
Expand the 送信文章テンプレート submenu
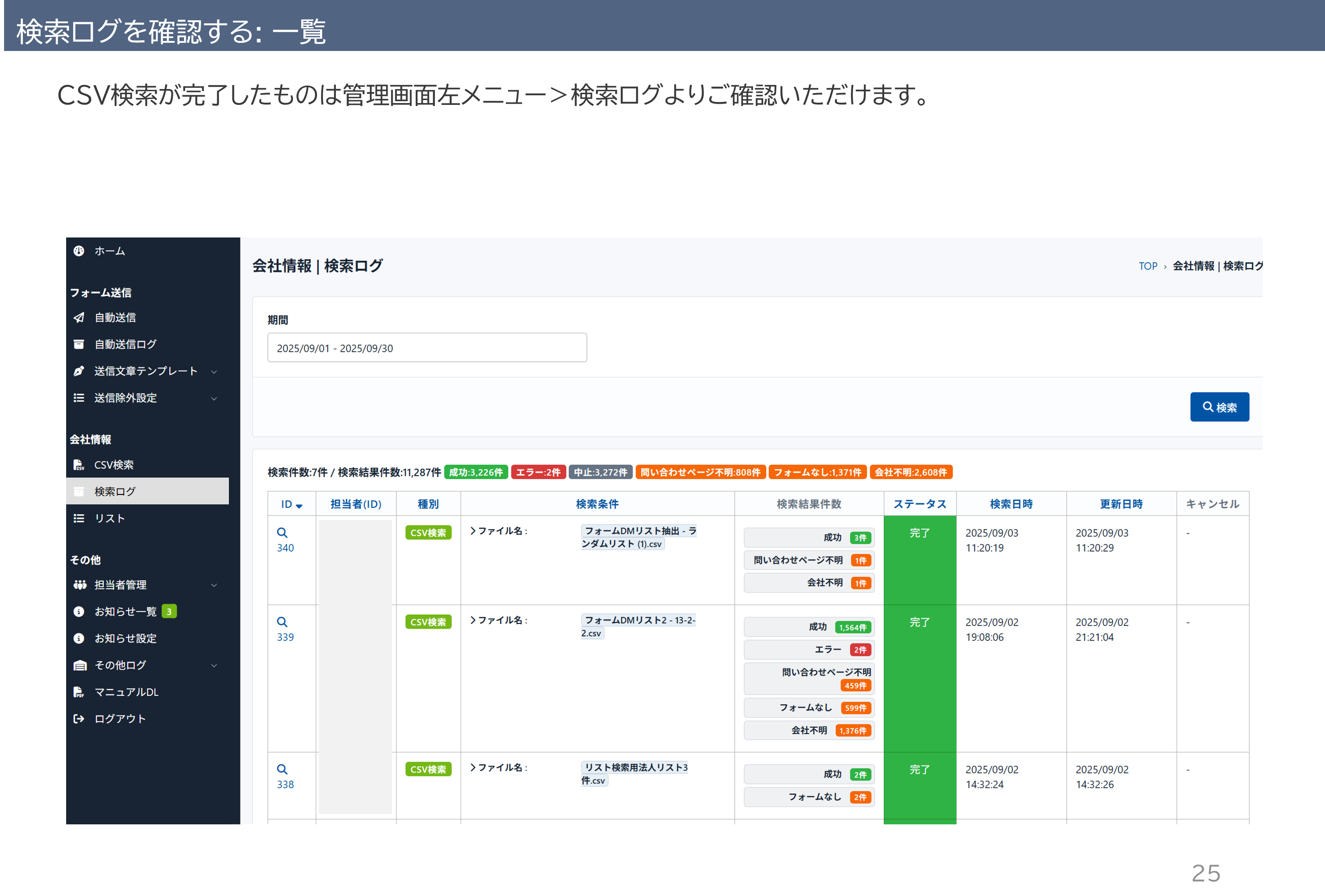point(214,372)
